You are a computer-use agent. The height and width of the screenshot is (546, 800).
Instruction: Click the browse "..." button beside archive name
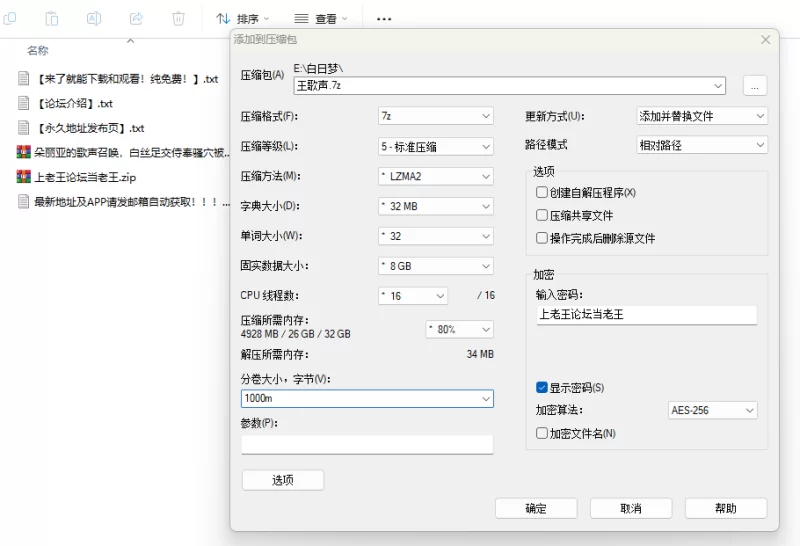coord(755,86)
